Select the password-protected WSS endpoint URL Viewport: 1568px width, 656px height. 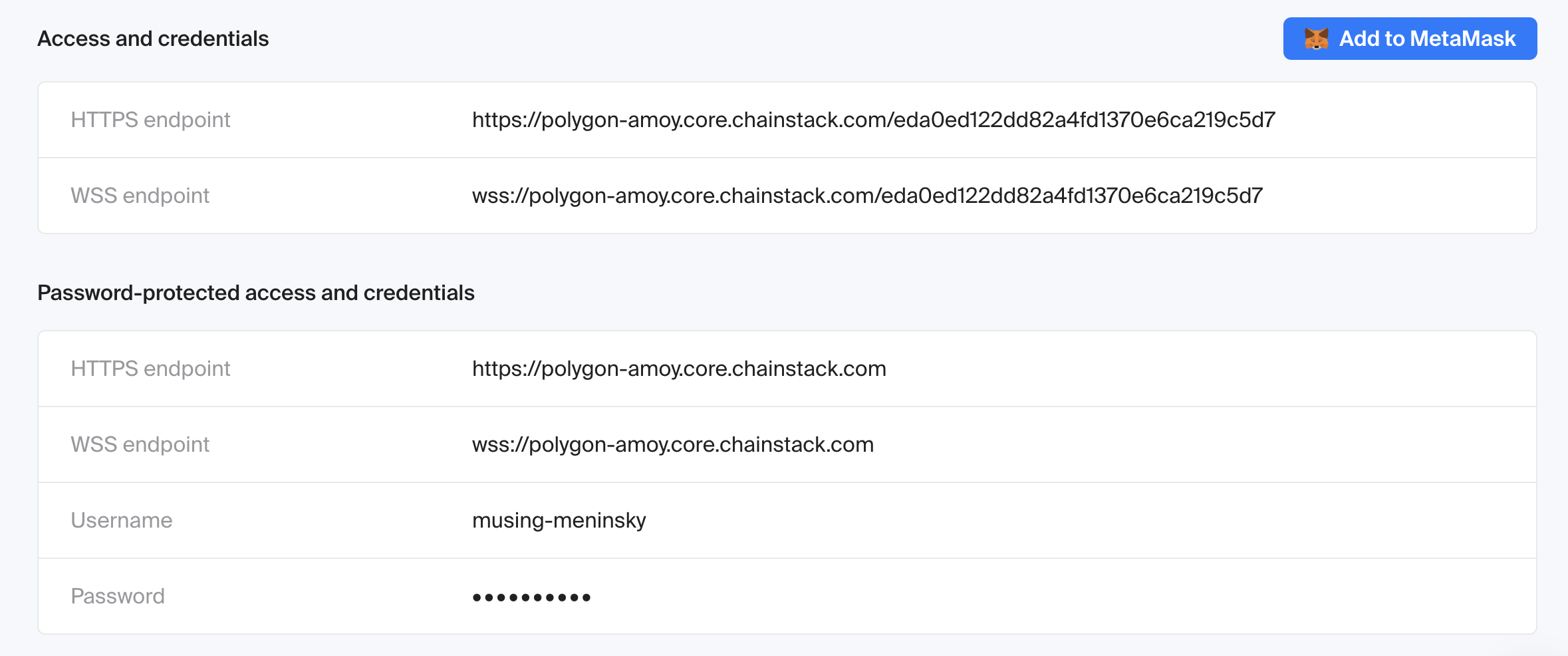[x=672, y=444]
